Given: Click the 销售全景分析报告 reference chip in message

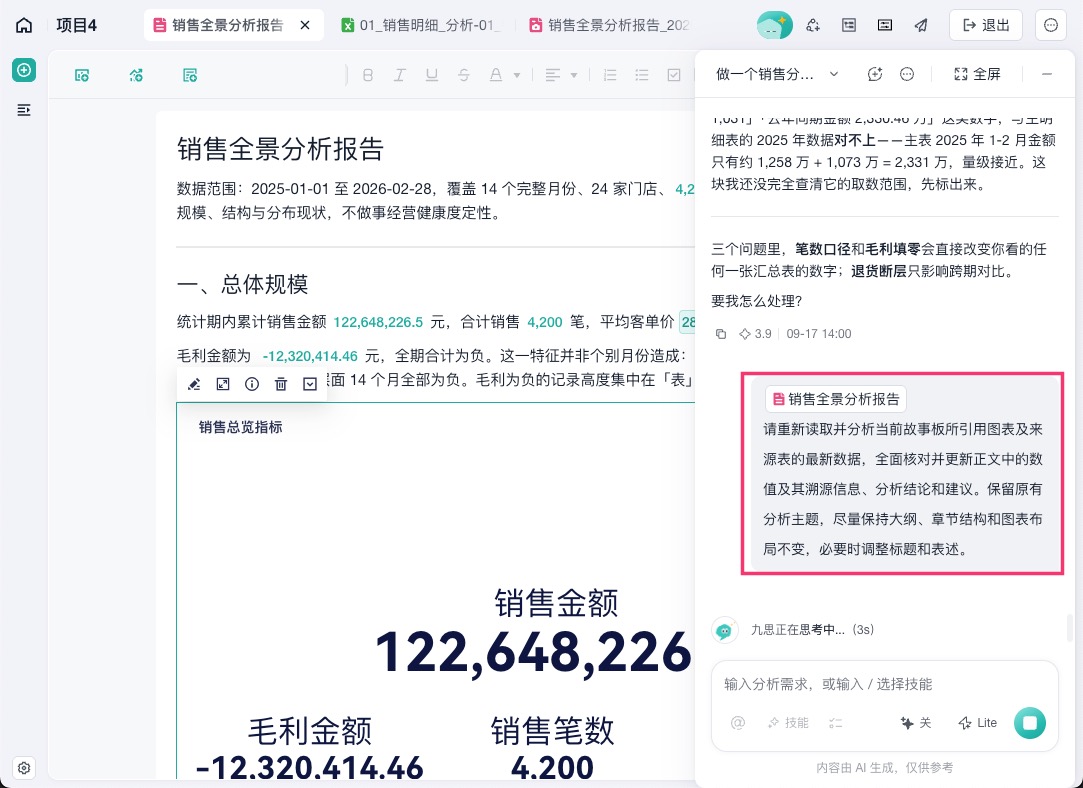Looking at the screenshot, I should click(836, 399).
